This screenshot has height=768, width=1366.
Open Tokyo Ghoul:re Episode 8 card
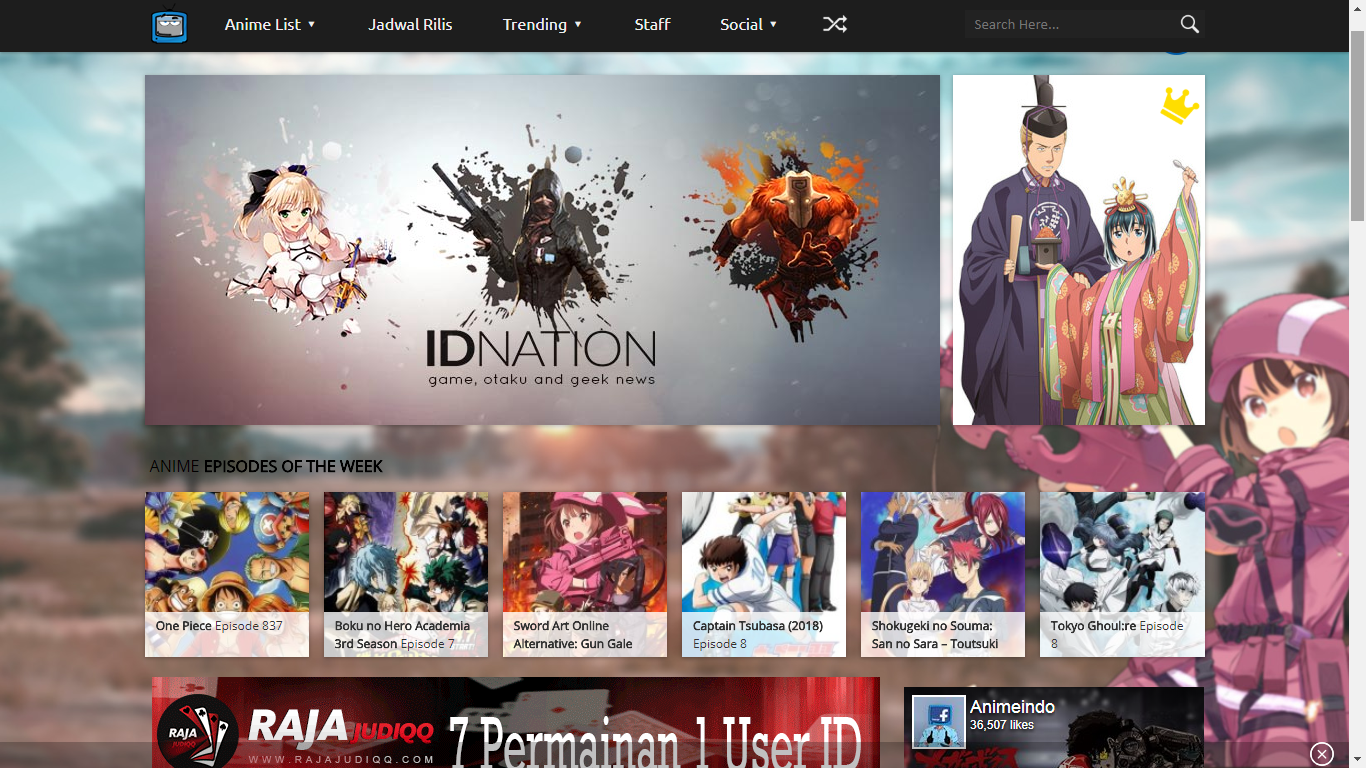coord(1122,574)
